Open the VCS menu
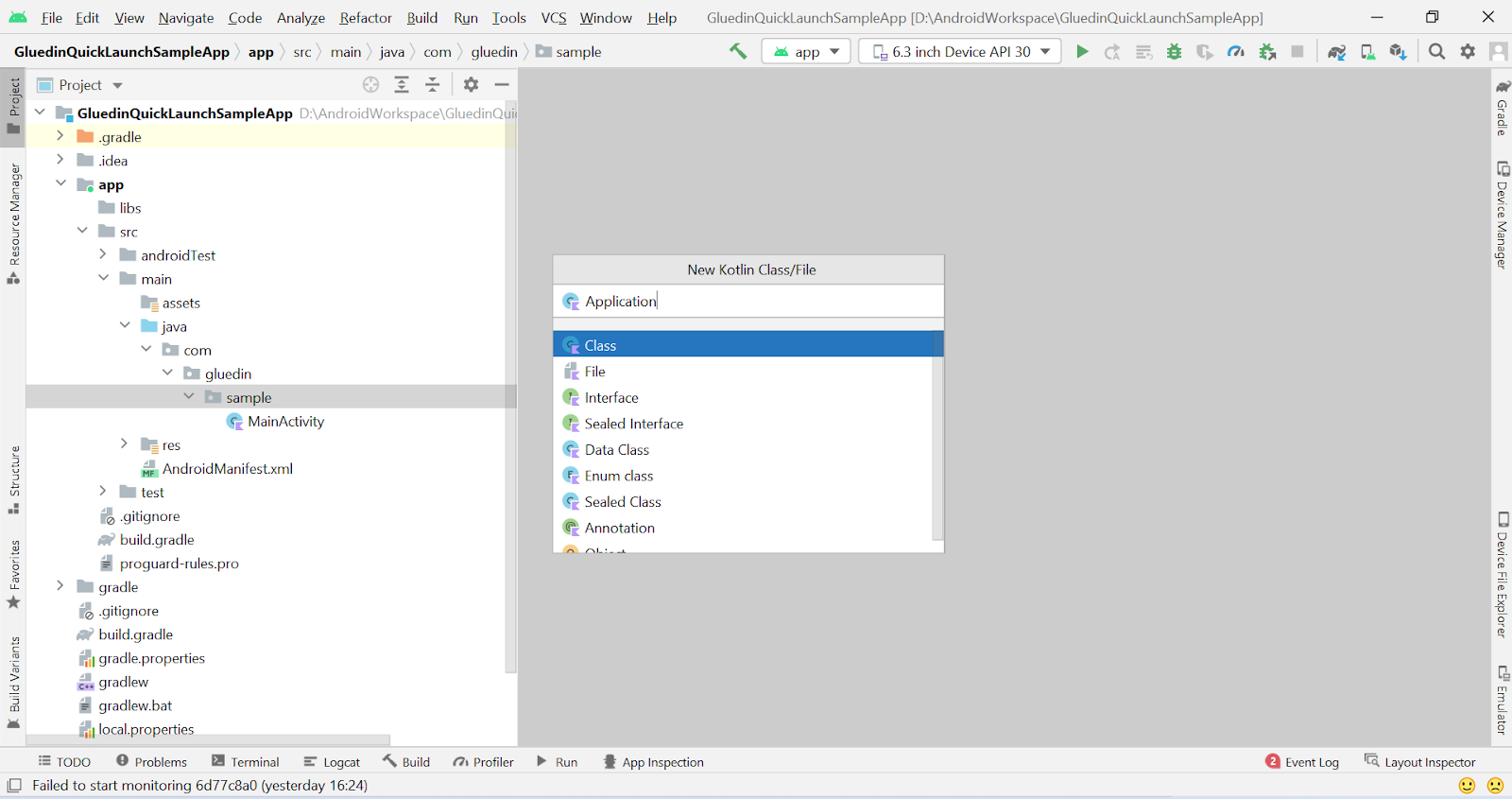Screen dimensions: 1512x799 tap(554, 18)
